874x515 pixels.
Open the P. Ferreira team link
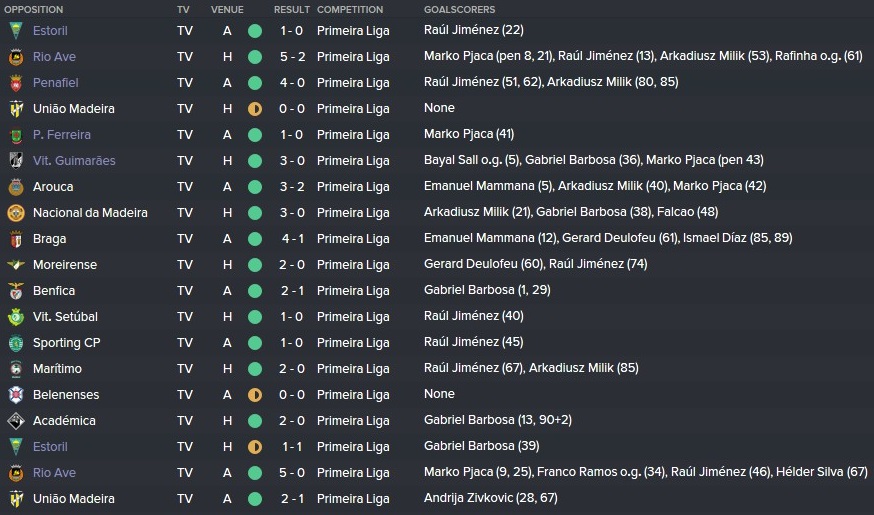click(62, 135)
